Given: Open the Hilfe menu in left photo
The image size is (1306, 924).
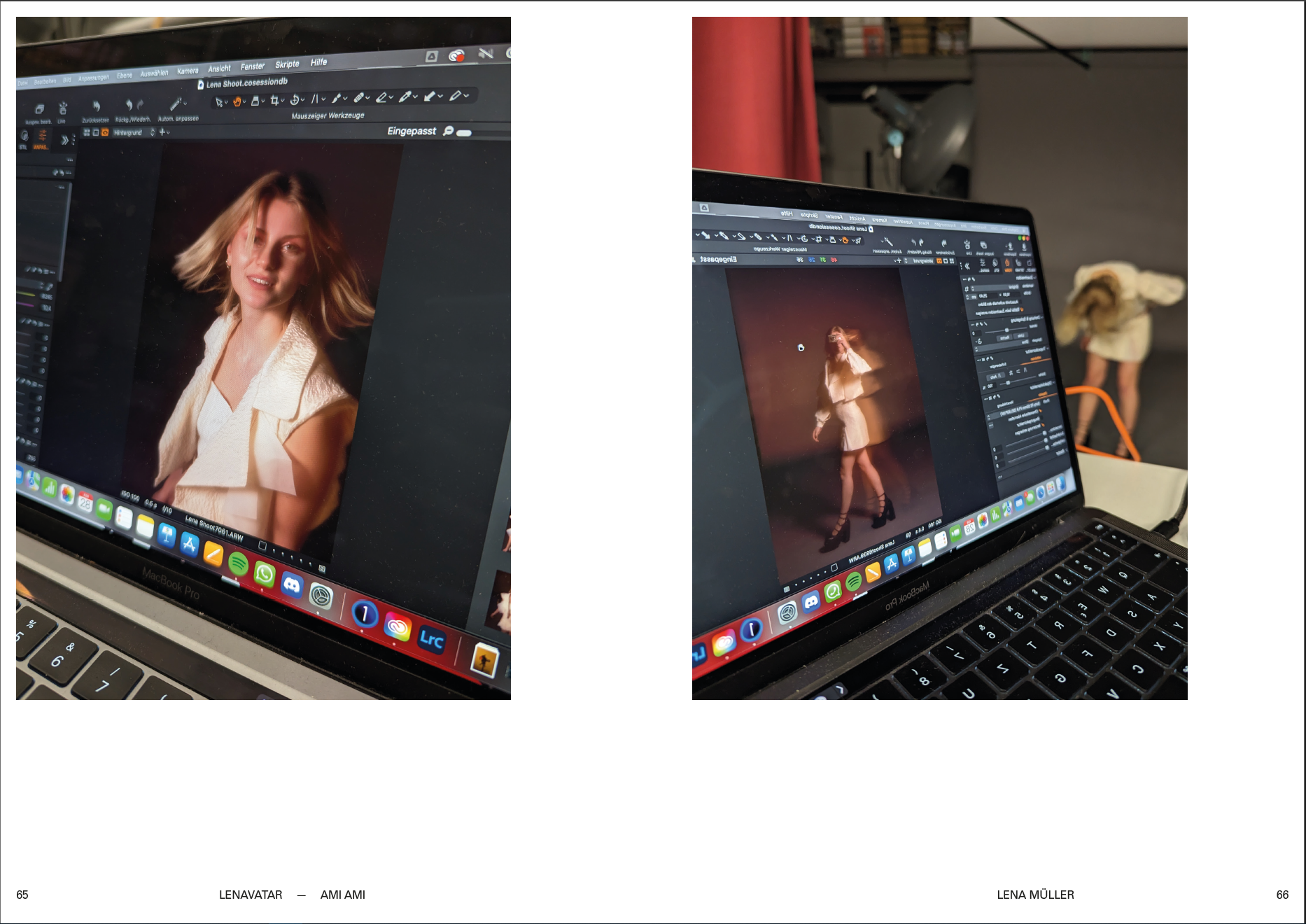Looking at the screenshot, I should tap(318, 62).
